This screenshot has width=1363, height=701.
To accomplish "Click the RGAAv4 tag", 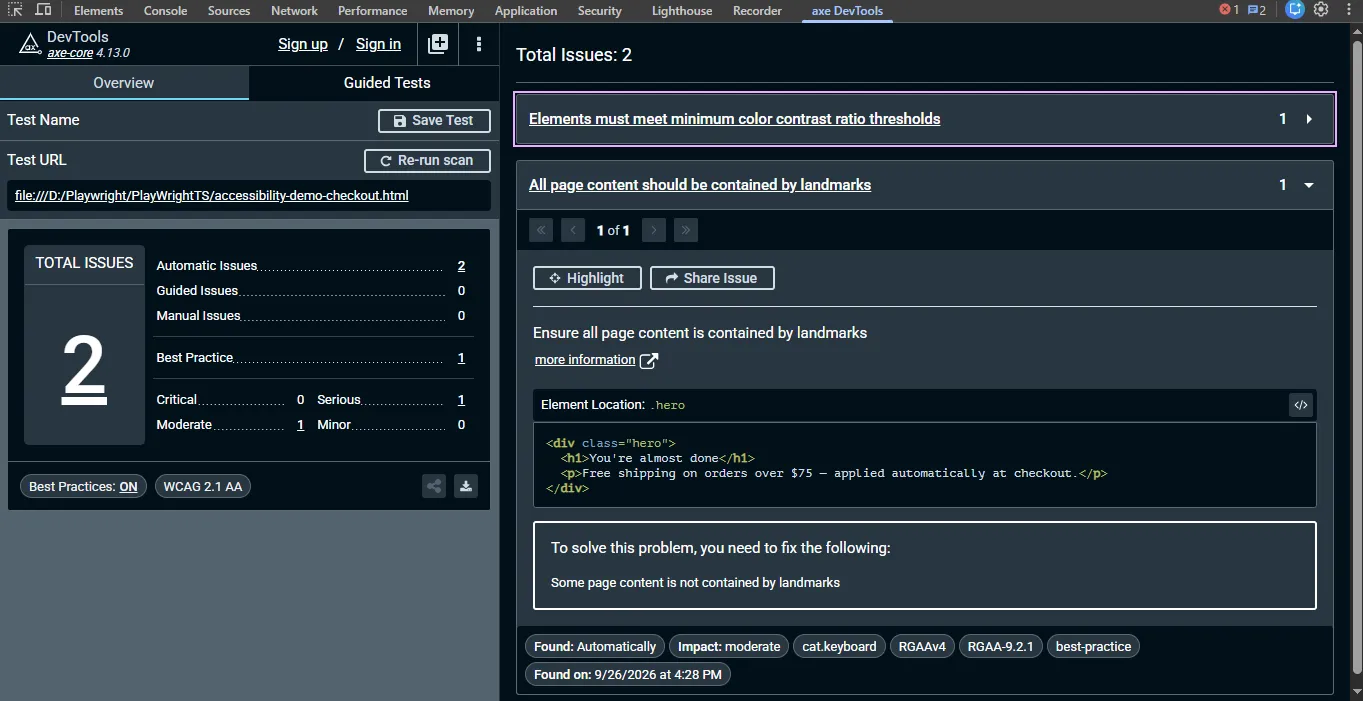I will click(x=921, y=647).
